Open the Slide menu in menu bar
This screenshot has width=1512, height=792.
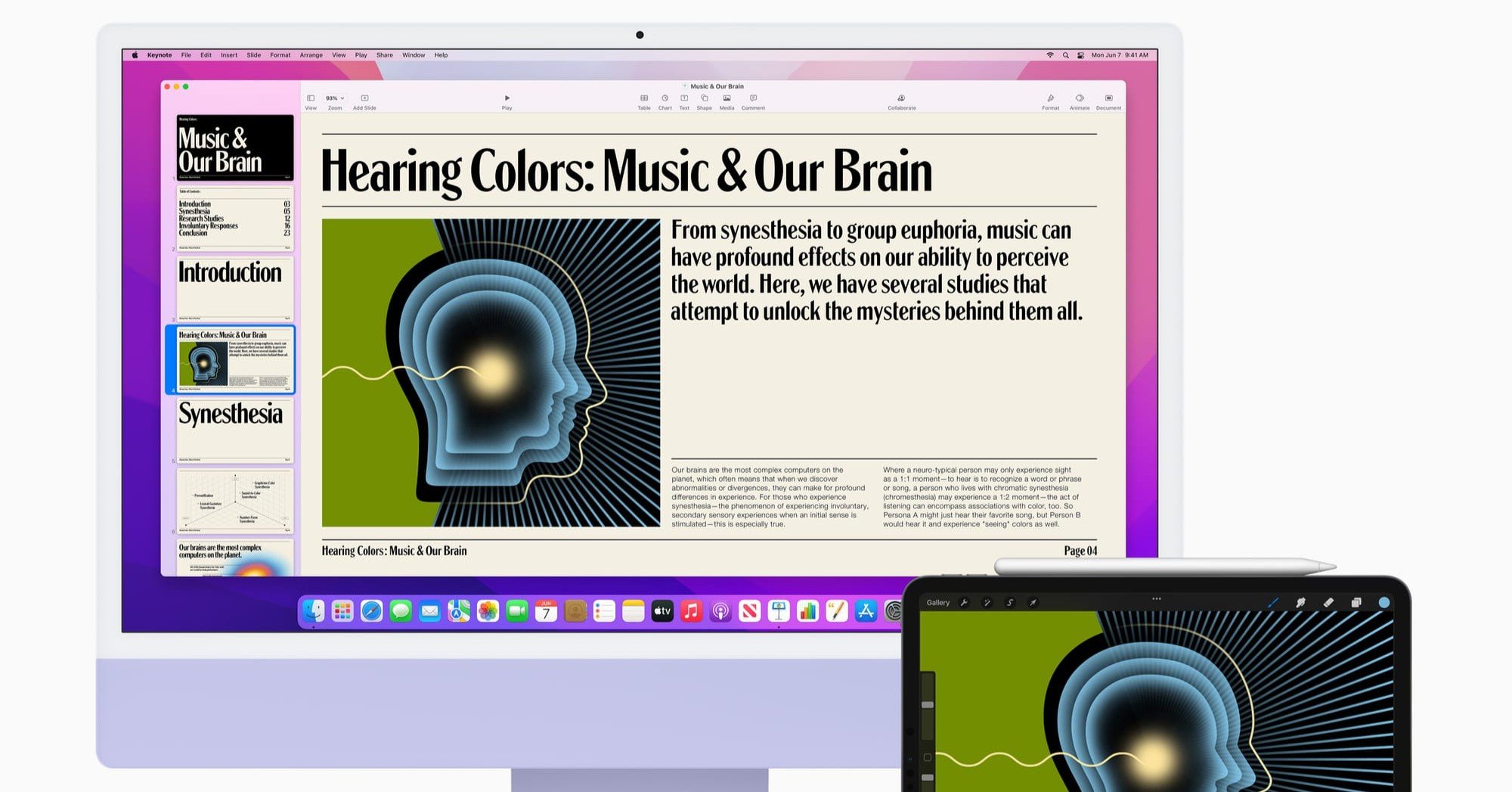254,55
